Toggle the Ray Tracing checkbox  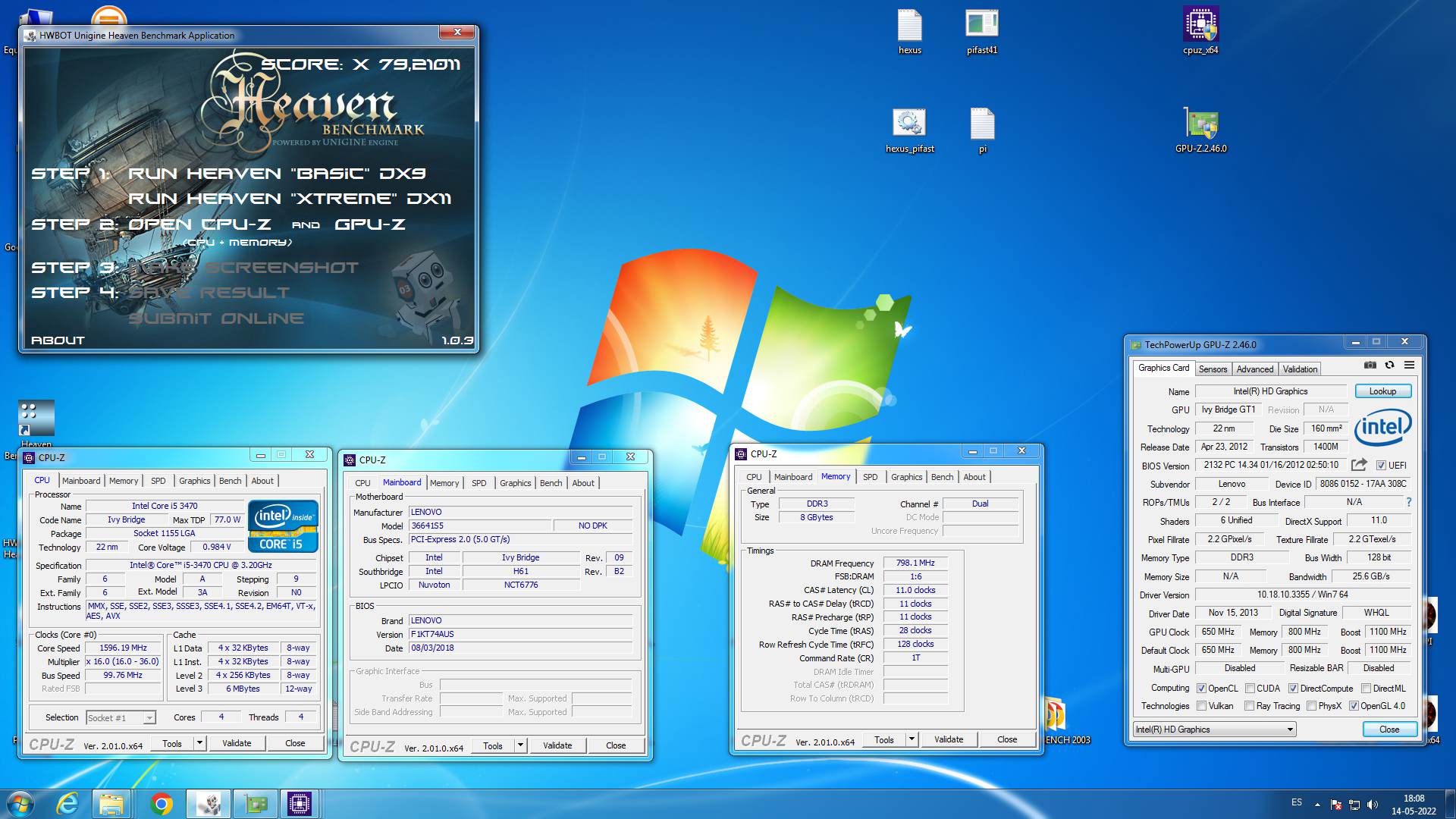1249,706
